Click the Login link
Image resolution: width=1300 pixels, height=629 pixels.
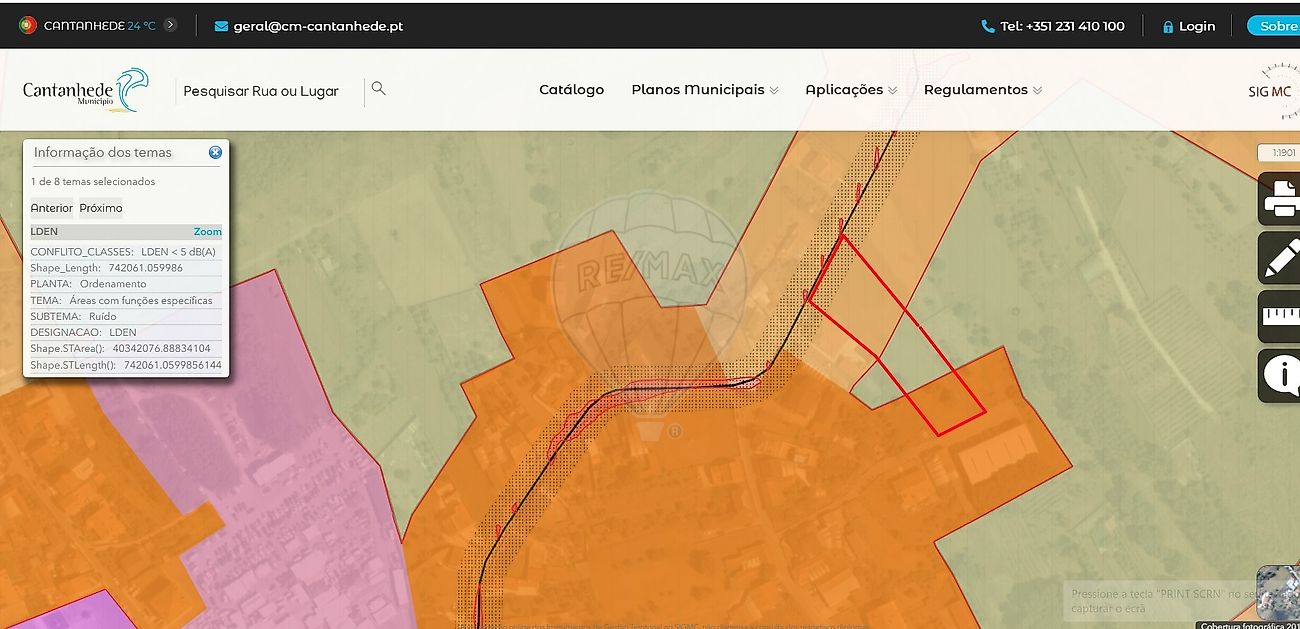1189,26
